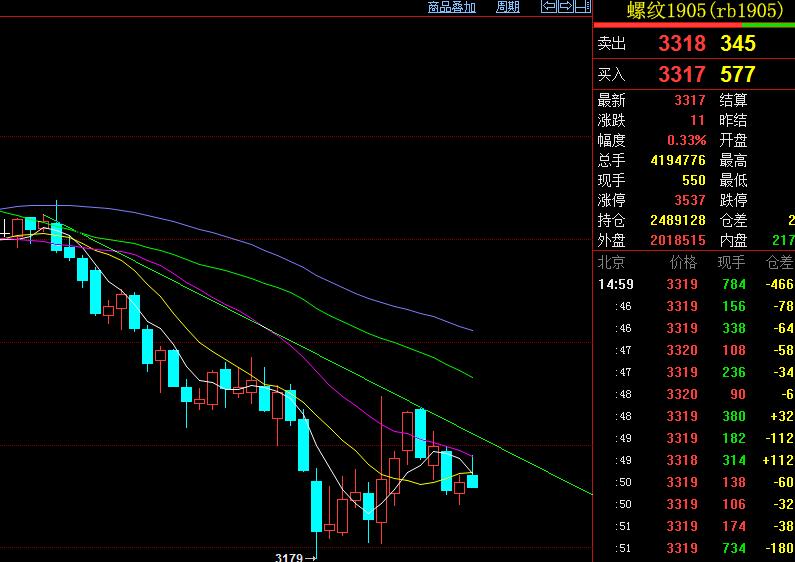Click the bid volume 577
The height and width of the screenshot is (562, 795).
tap(738, 75)
